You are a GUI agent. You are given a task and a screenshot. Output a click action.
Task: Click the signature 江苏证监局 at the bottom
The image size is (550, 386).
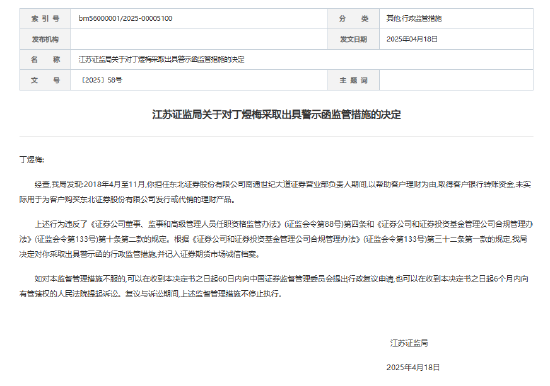[409, 343]
